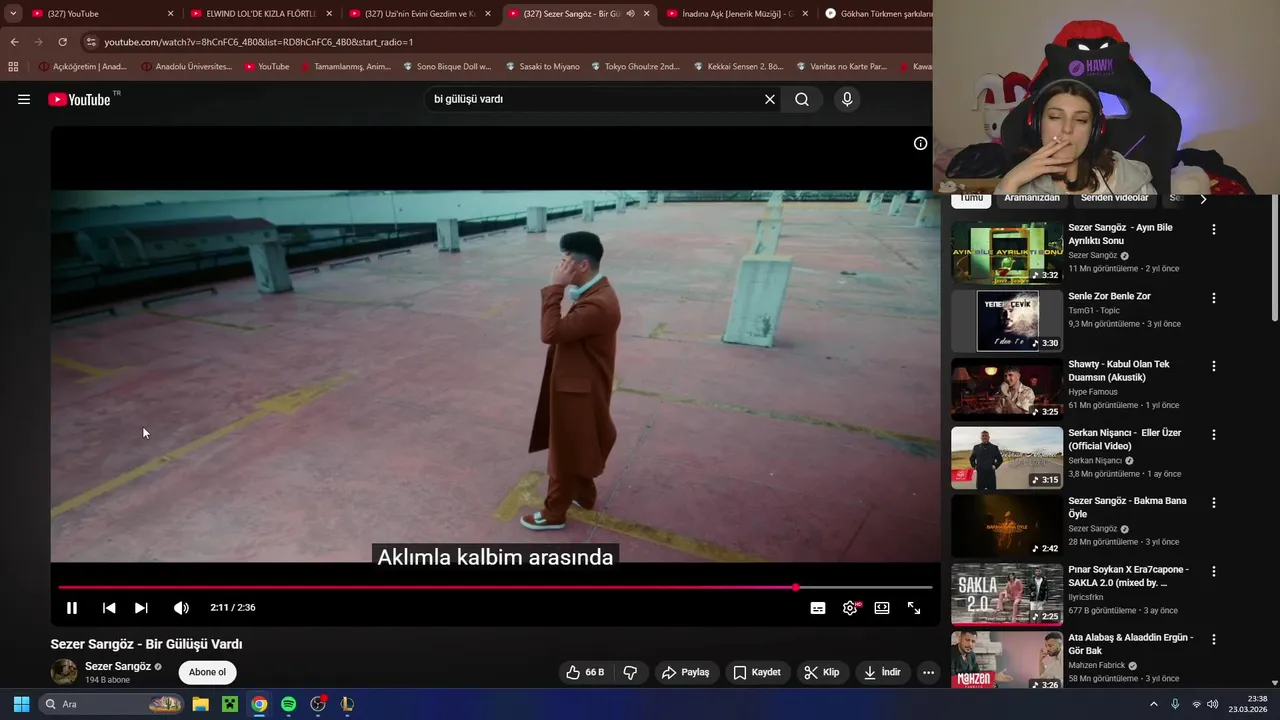The width and height of the screenshot is (1280, 720).
Task: Open the Açıköğretim bookmark
Action: tap(82, 67)
